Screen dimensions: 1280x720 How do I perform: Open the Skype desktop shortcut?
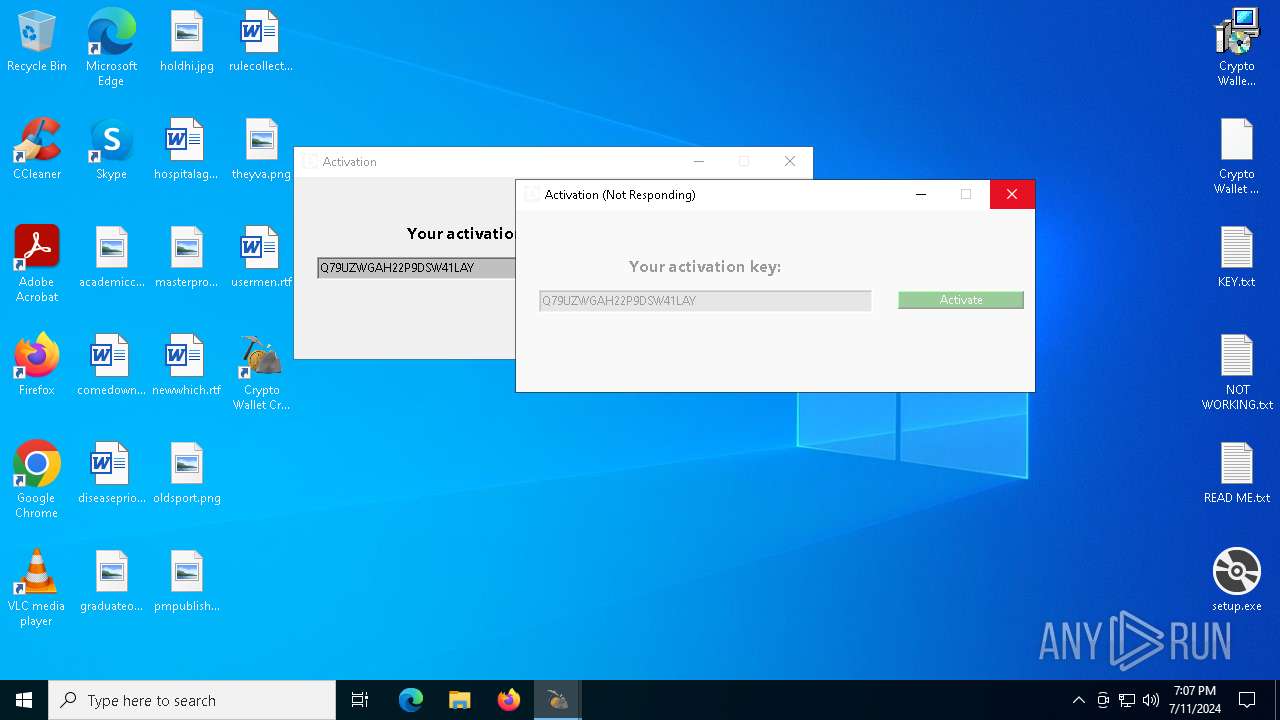tap(111, 150)
